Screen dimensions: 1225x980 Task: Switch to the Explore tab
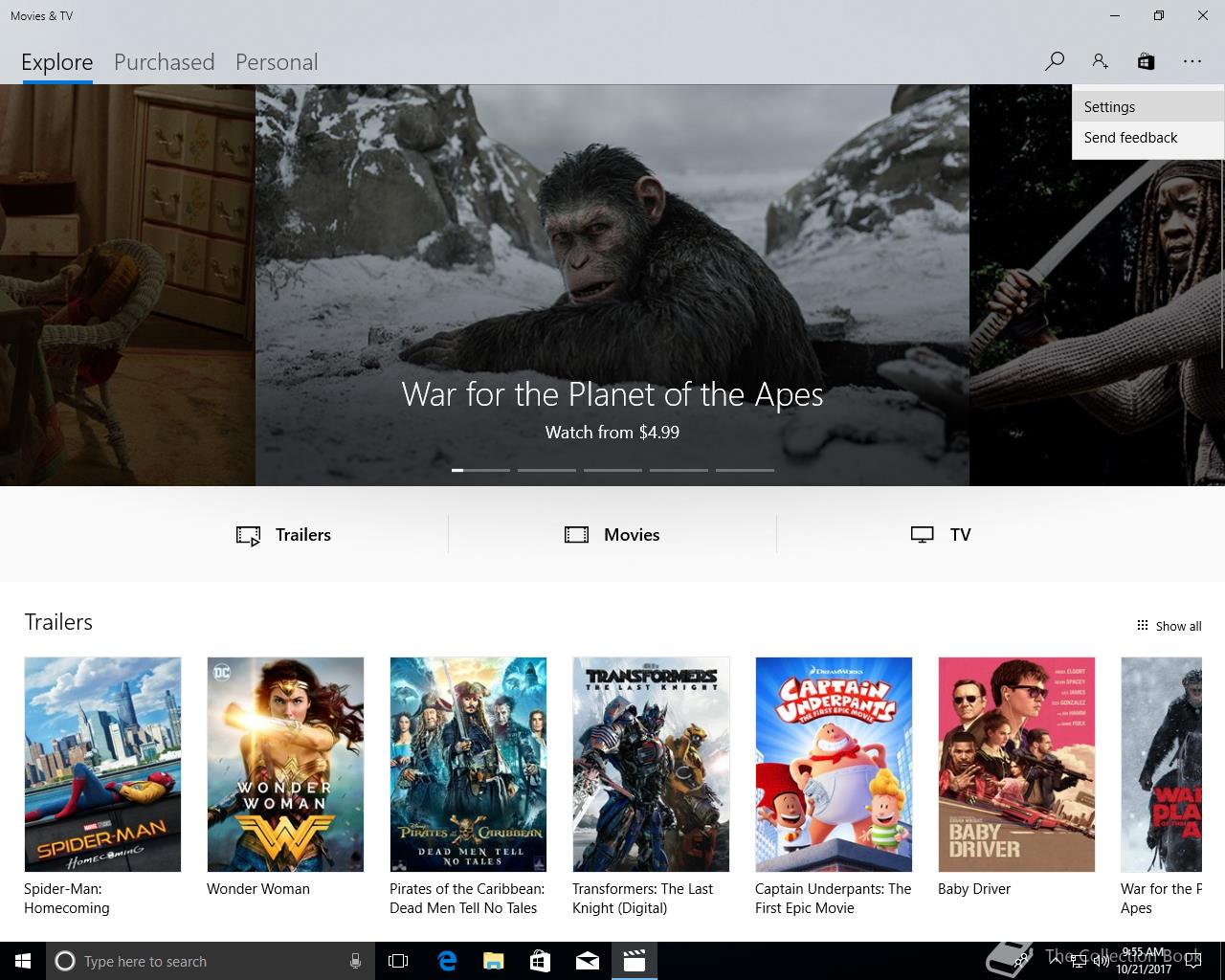click(x=57, y=62)
